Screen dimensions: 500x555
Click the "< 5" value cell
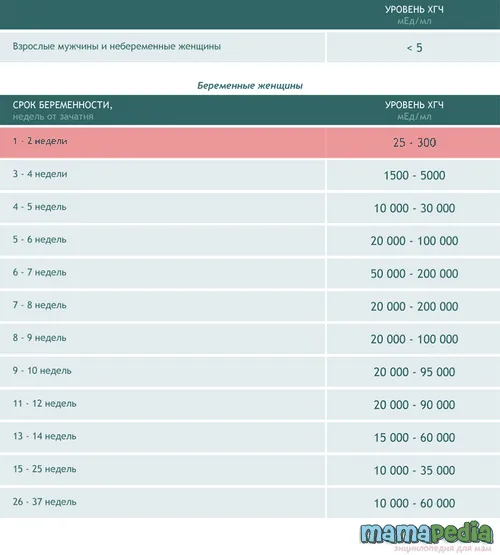[413, 47]
